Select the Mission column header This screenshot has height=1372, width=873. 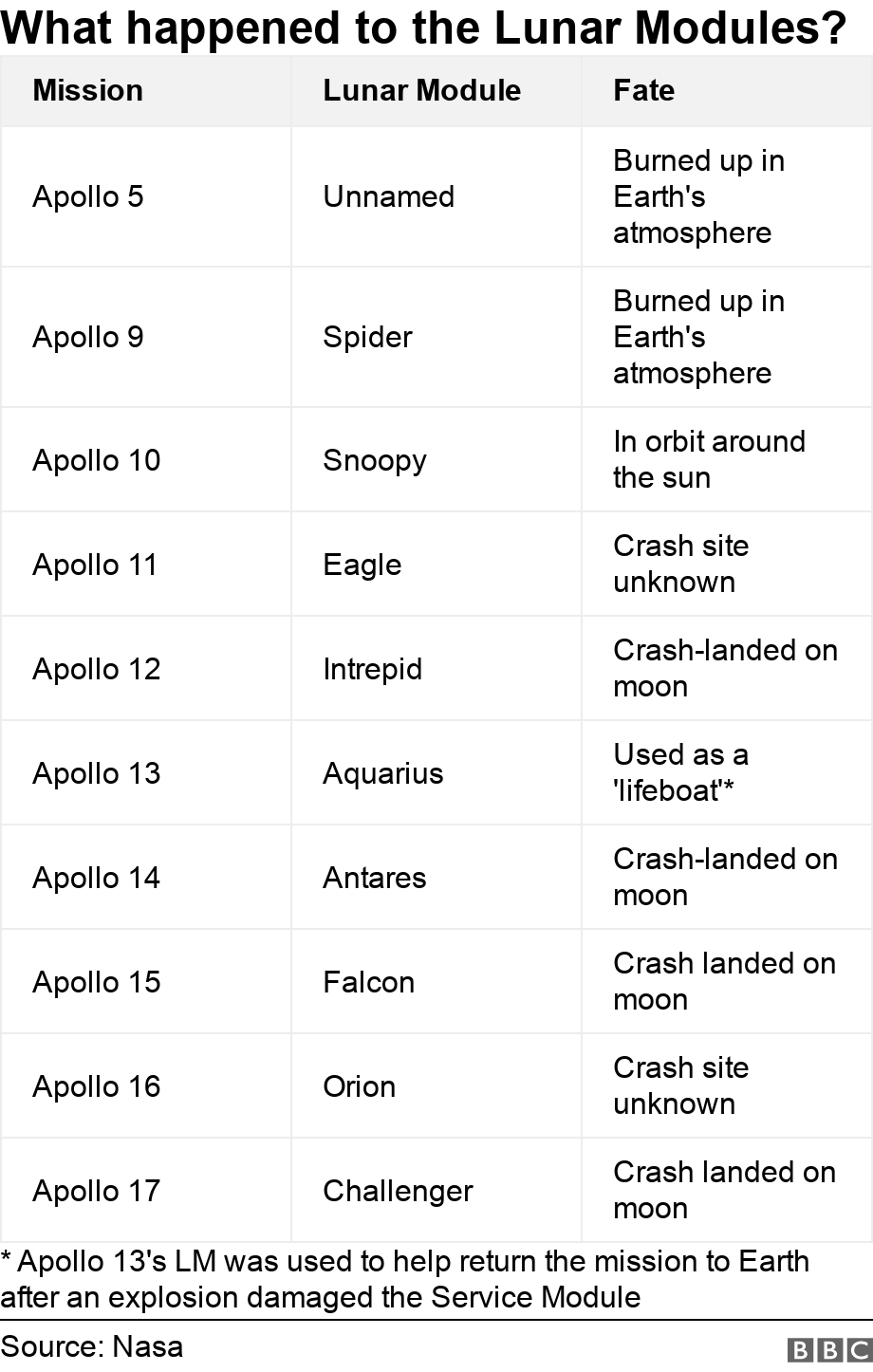tap(87, 90)
